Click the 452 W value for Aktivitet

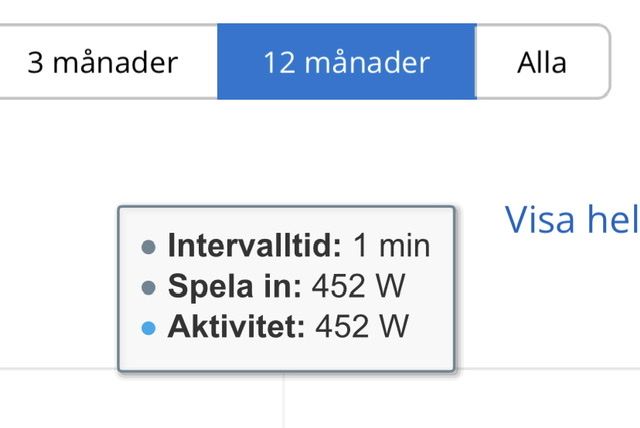[362, 327]
